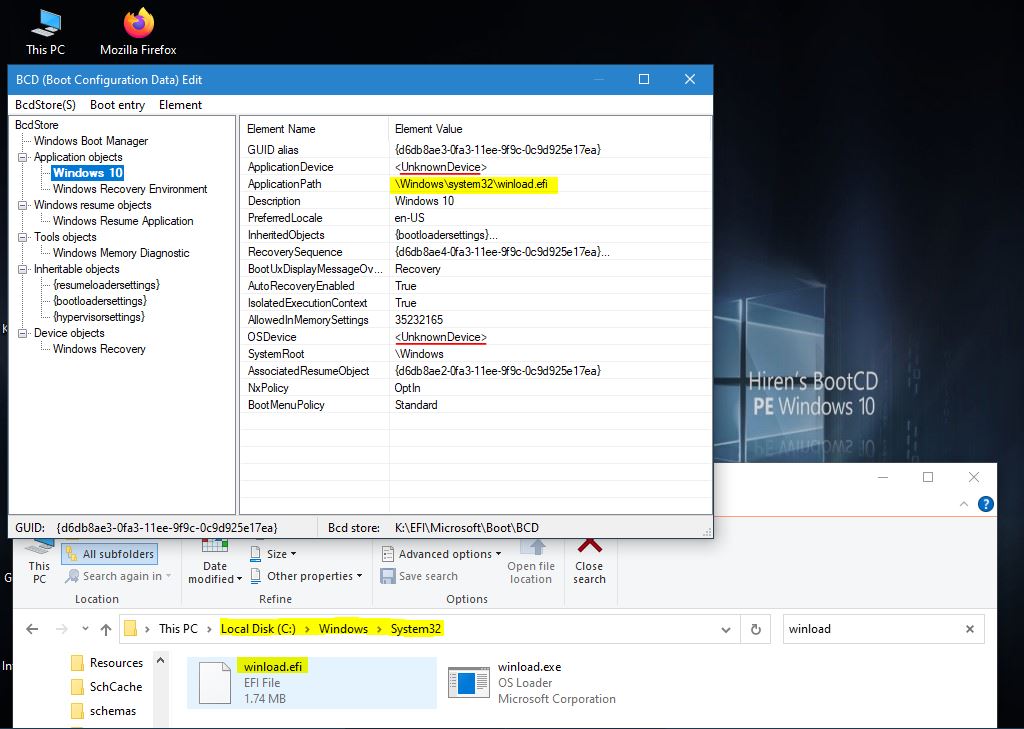This screenshot has width=1024, height=729.
Task: Click the refresh icon beside address bar
Action: pos(756,629)
